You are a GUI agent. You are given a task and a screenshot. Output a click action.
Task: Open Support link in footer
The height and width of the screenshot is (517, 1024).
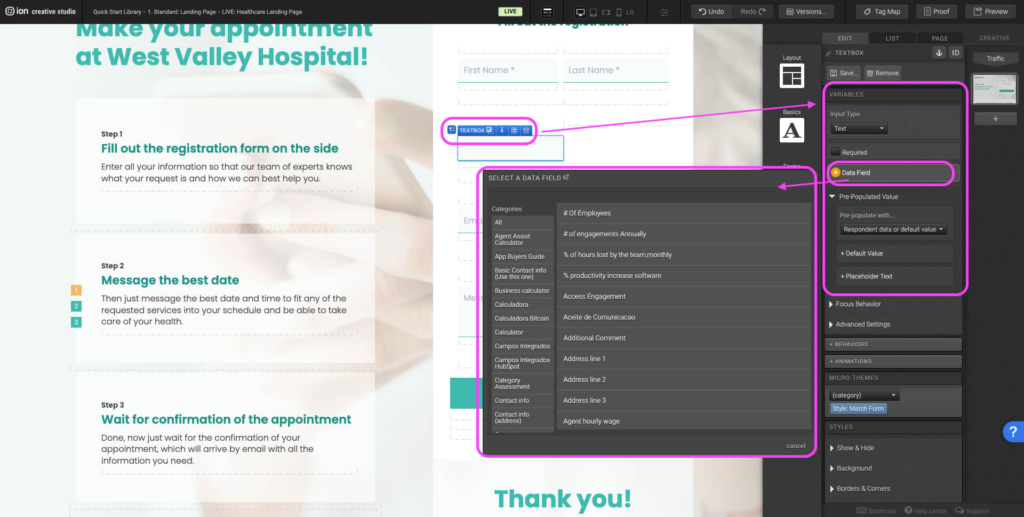click(972, 510)
